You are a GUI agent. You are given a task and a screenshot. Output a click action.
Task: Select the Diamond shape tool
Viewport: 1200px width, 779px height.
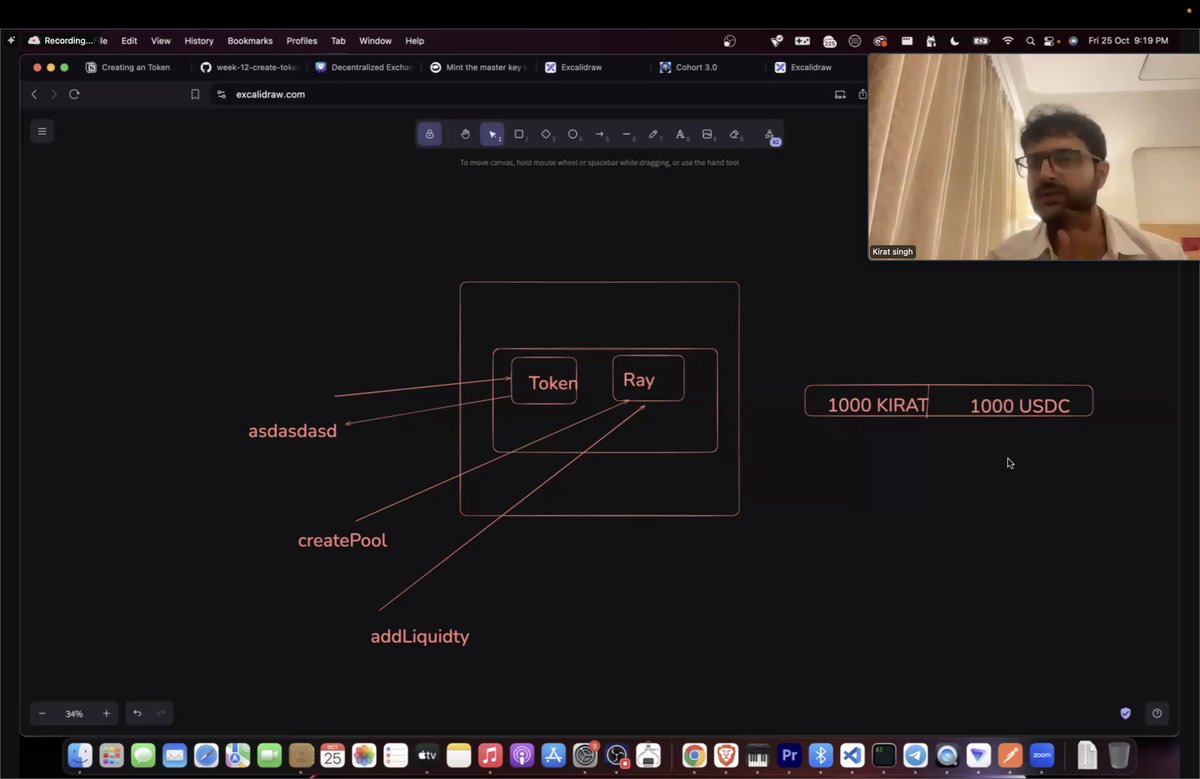546,133
